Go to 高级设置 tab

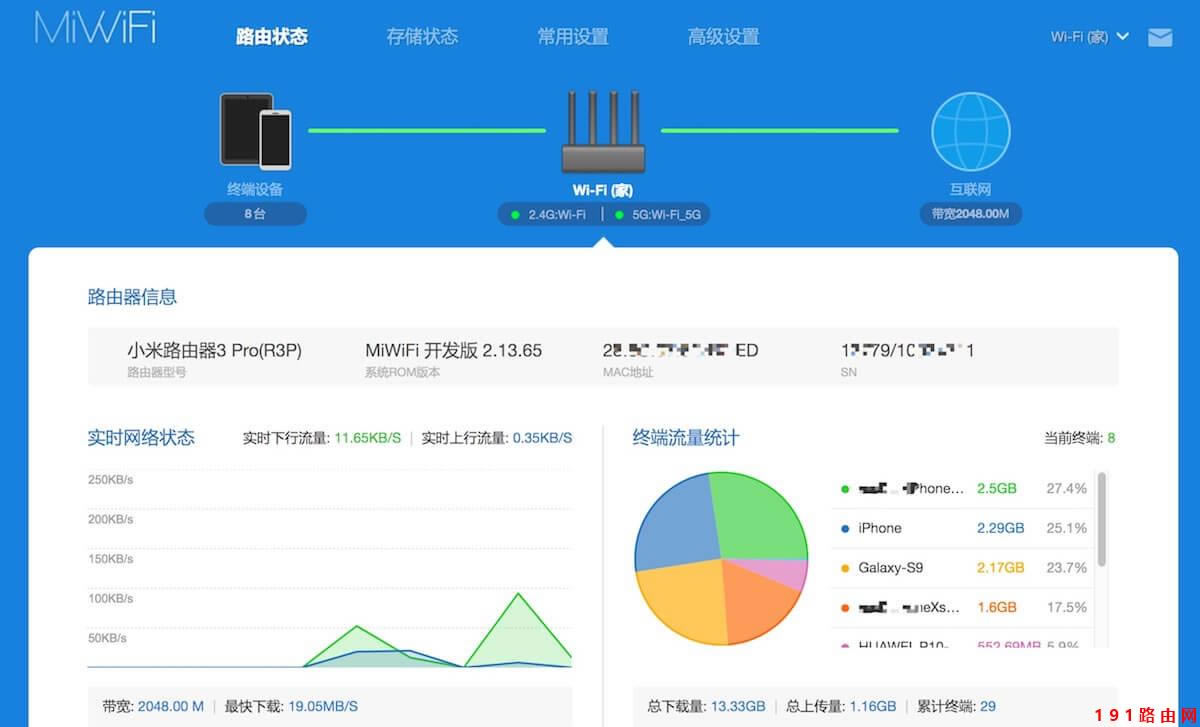point(723,37)
